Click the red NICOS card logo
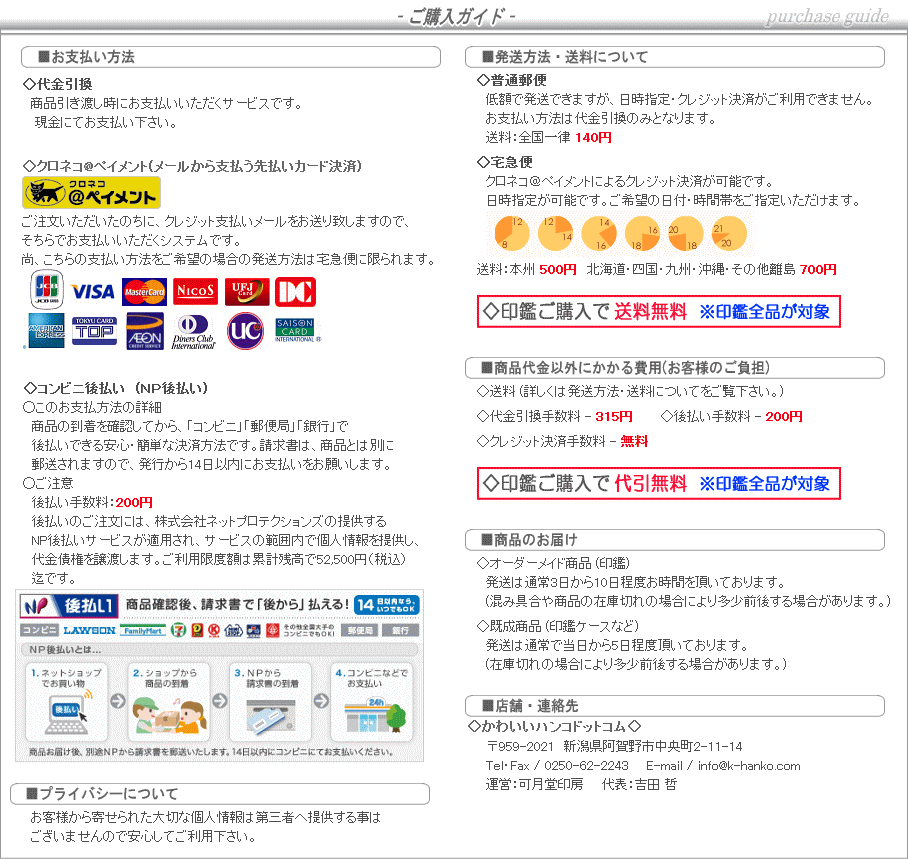 pos(195,291)
